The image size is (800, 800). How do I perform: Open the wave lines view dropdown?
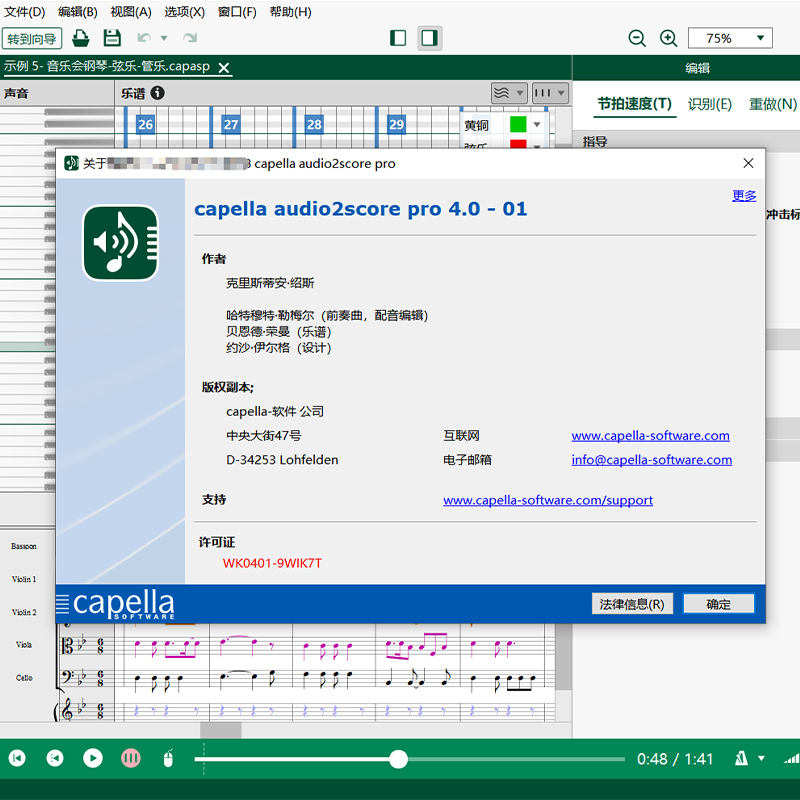coord(509,93)
